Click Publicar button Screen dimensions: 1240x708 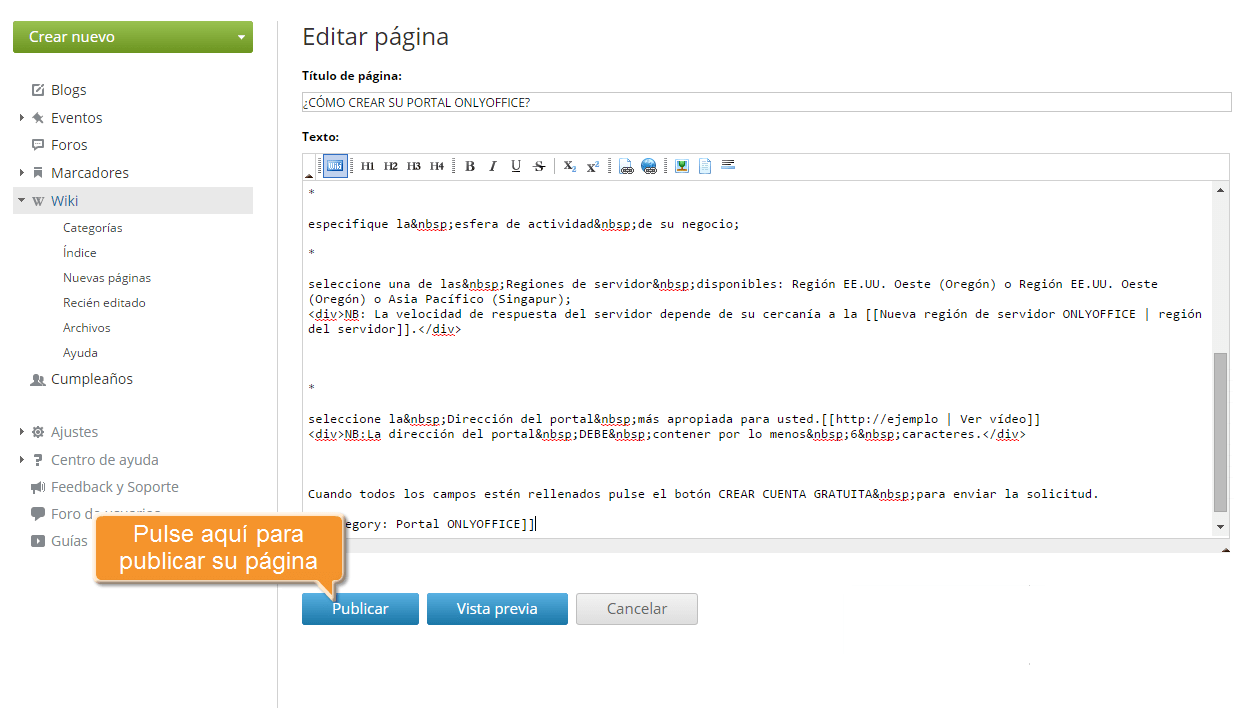(360, 609)
